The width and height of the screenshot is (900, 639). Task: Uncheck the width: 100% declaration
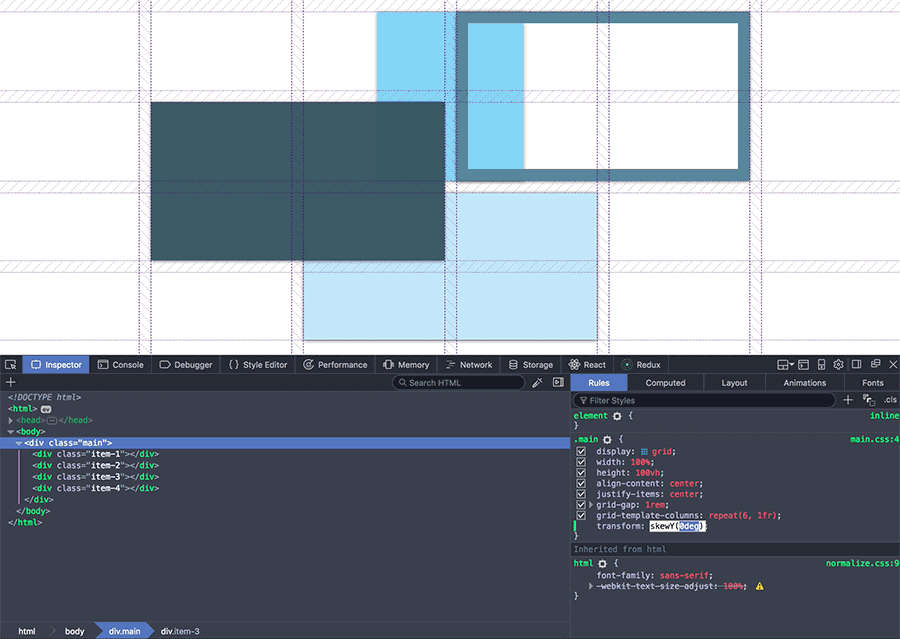(x=581, y=462)
